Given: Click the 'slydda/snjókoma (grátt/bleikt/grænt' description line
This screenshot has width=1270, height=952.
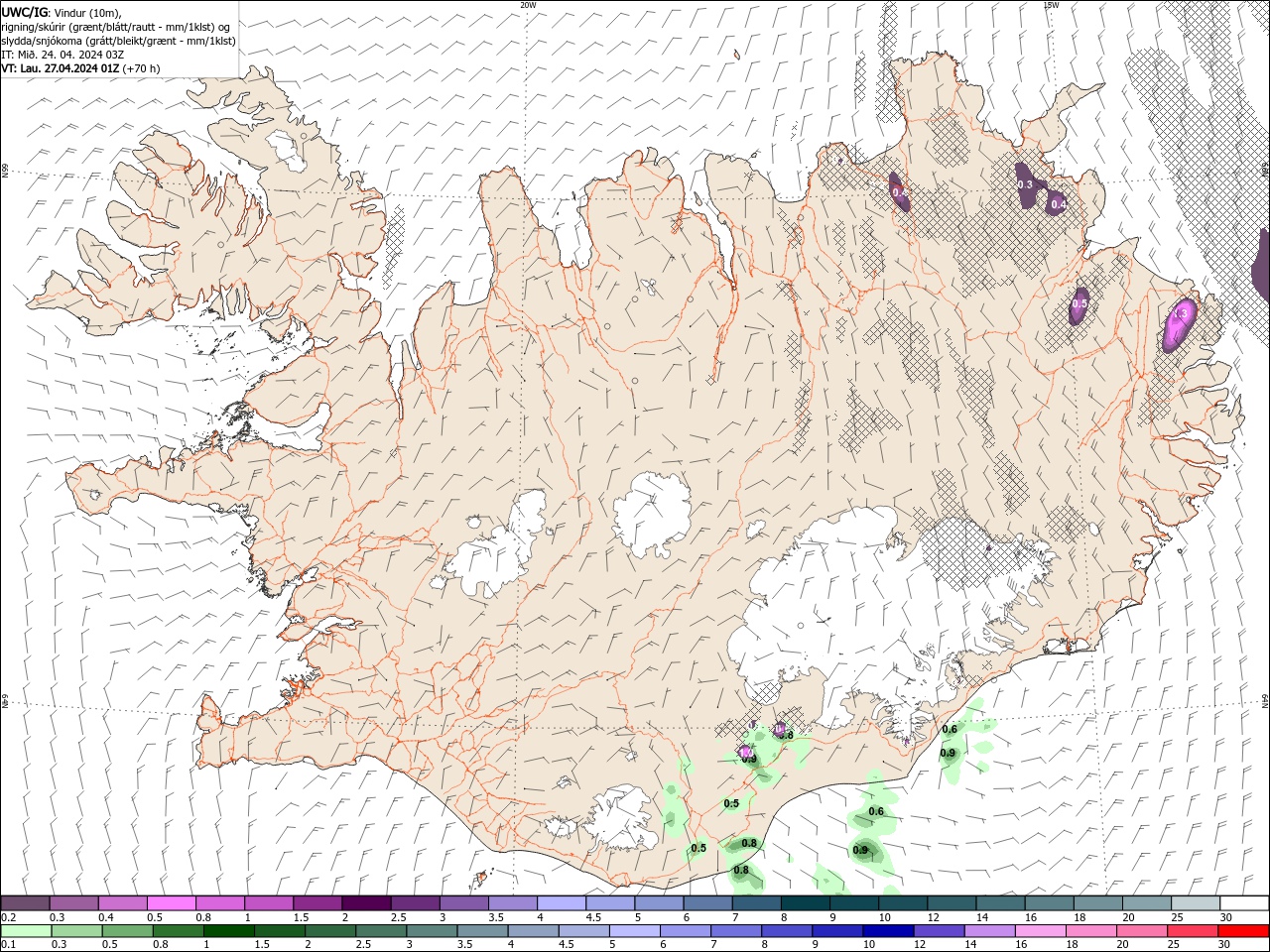Looking at the screenshot, I should tap(118, 41).
